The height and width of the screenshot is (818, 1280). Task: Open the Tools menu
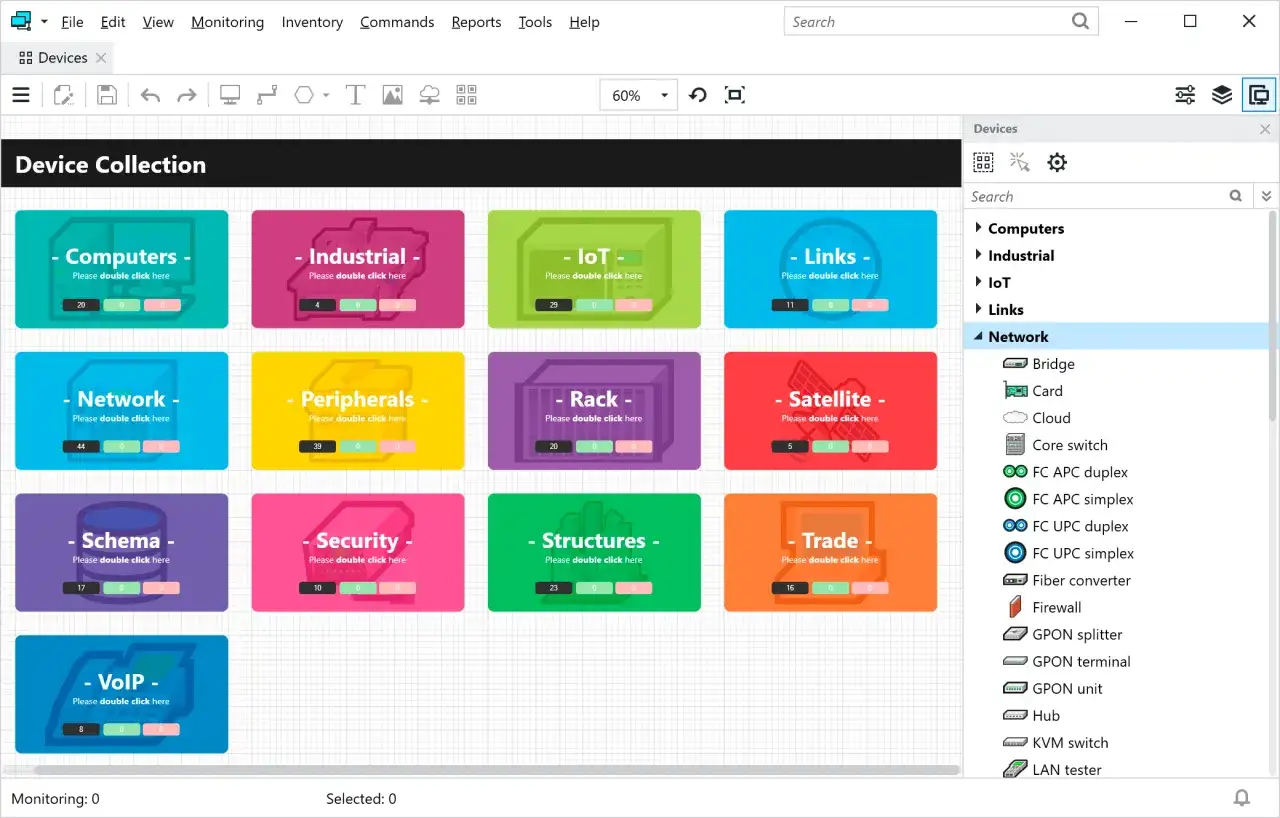click(535, 22)
